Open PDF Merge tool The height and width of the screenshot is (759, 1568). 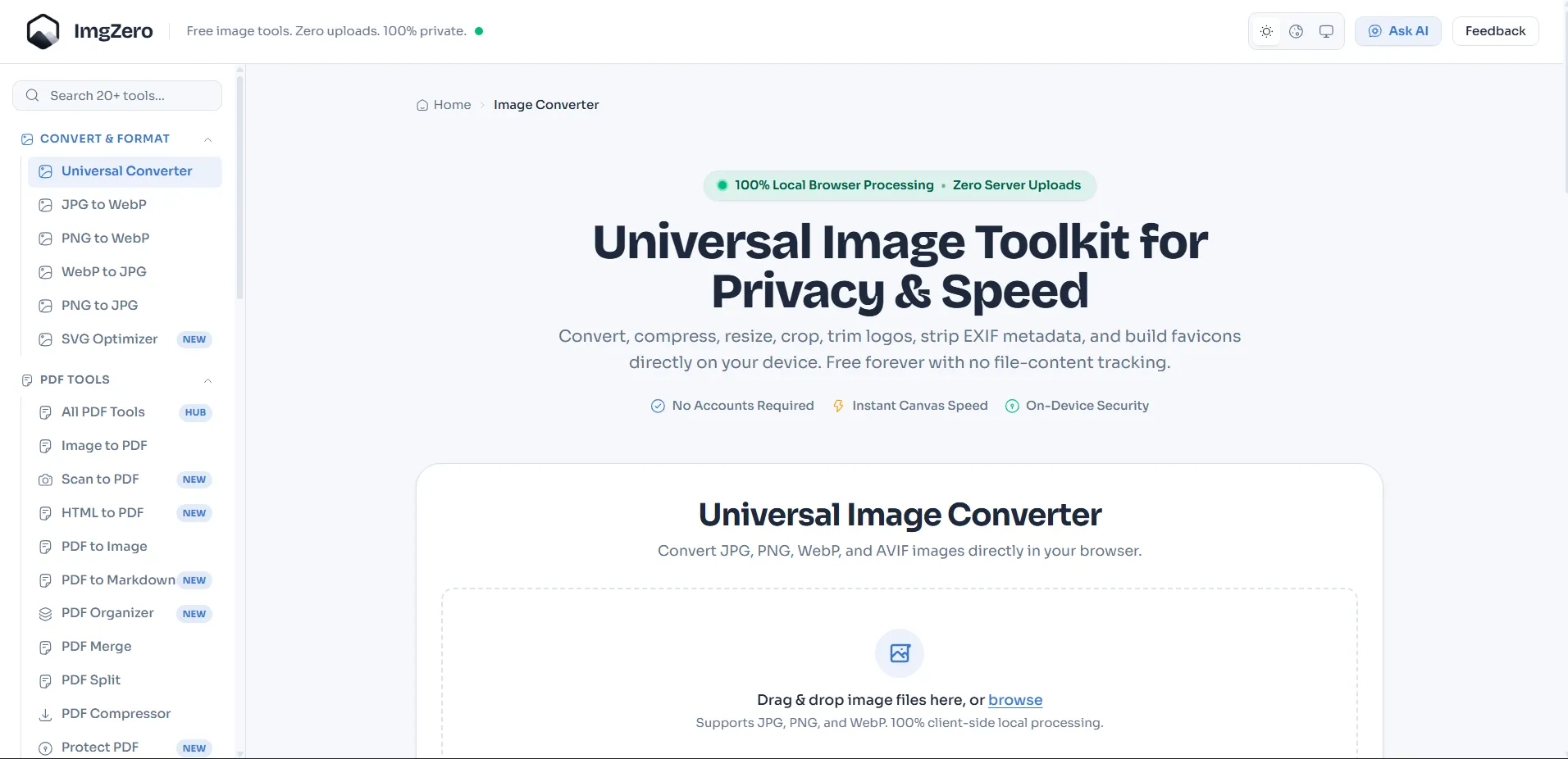point(125,648)
